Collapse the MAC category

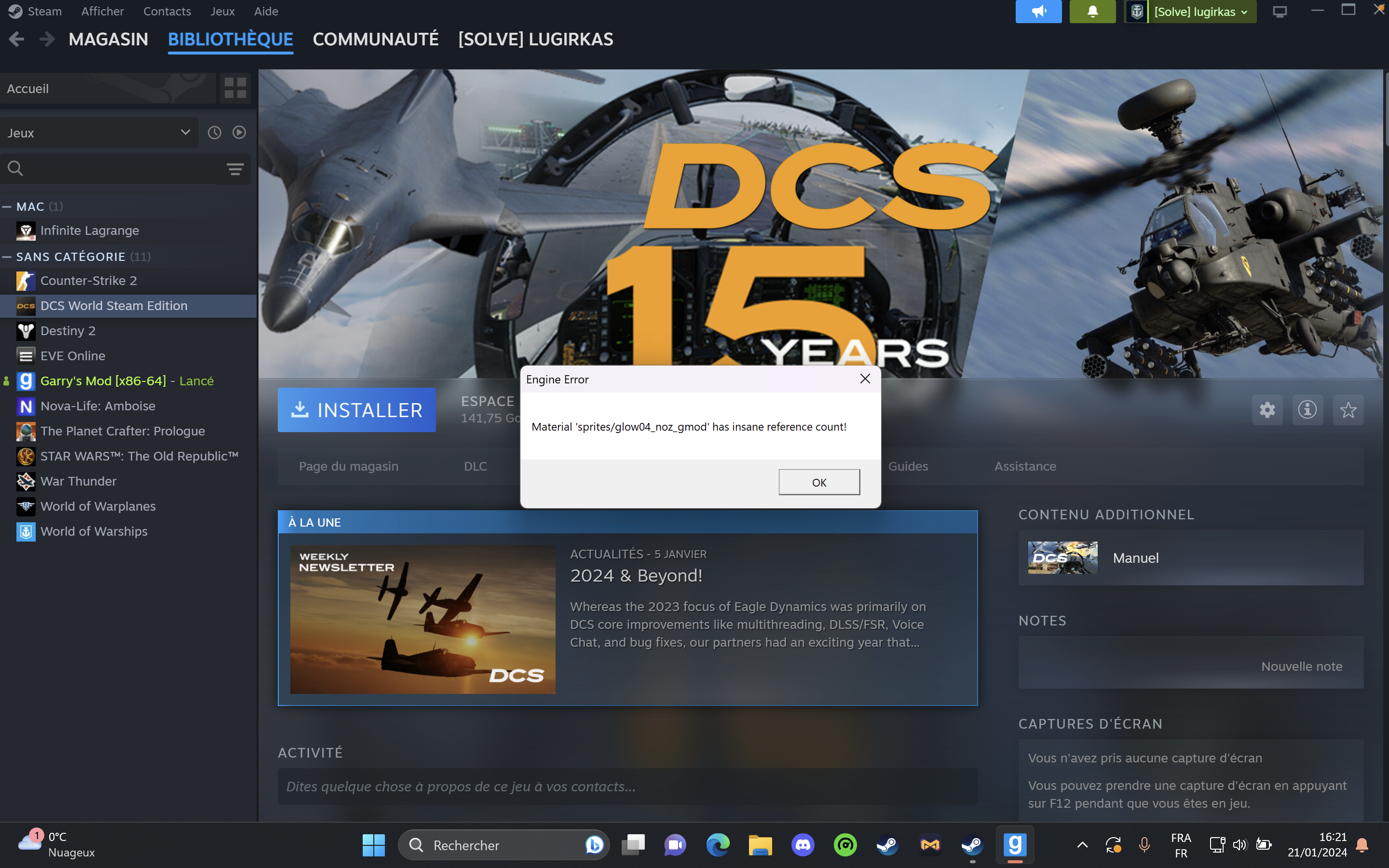7,207
